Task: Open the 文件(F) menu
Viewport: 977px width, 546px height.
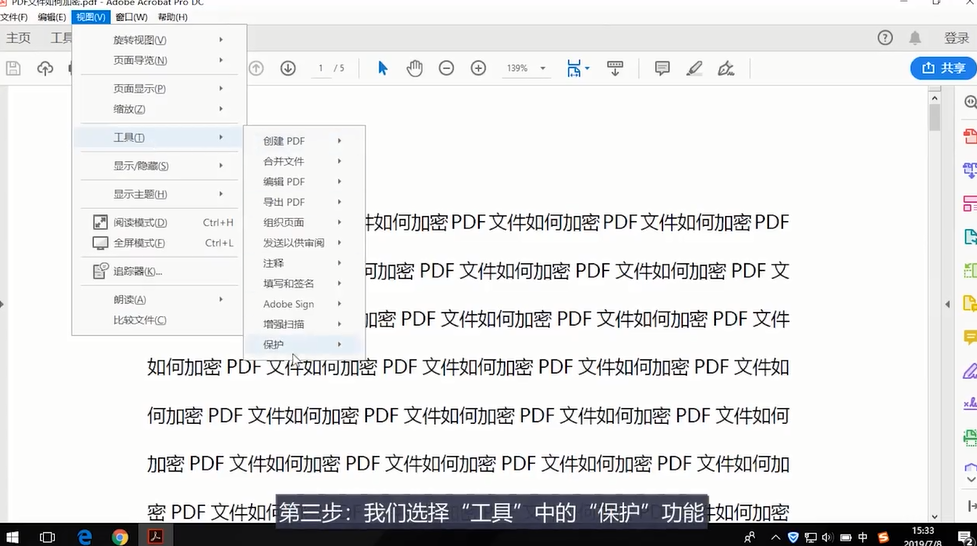Action: (x=14, y=17)
